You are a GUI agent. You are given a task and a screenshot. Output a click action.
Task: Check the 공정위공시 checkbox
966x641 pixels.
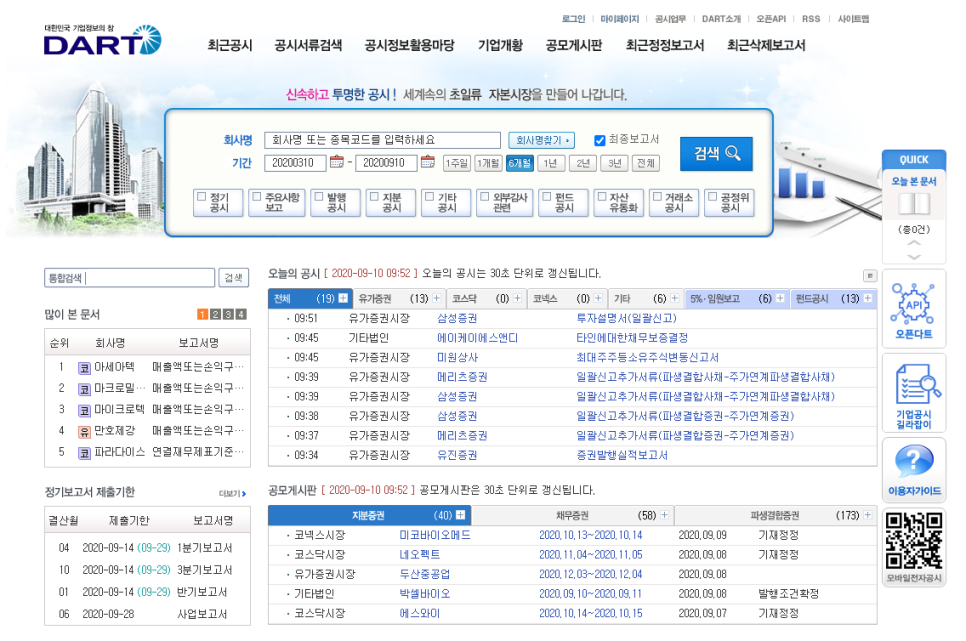(713, 197)
